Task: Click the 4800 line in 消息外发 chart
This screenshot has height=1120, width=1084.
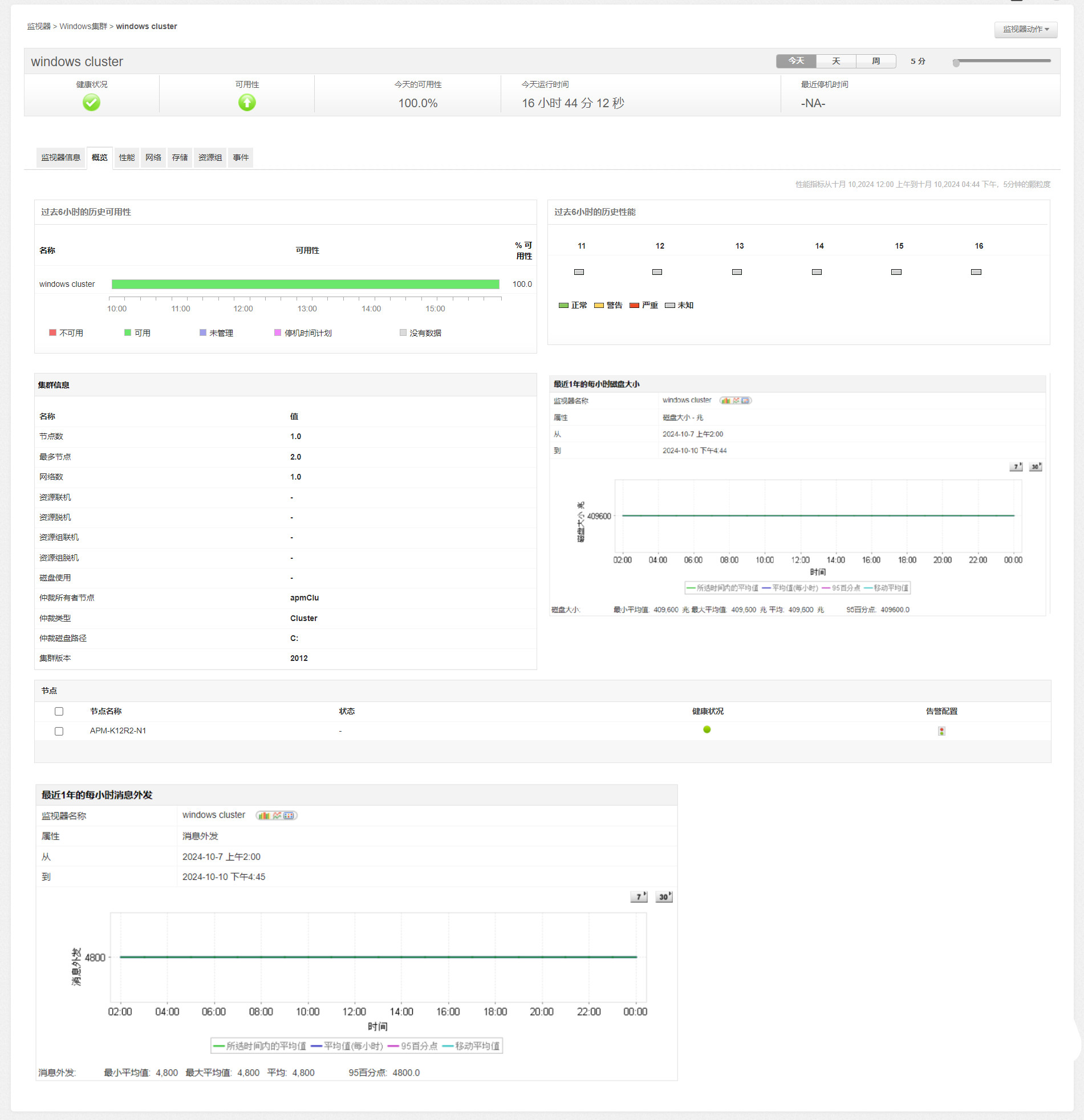Action: tap(378, 957)
